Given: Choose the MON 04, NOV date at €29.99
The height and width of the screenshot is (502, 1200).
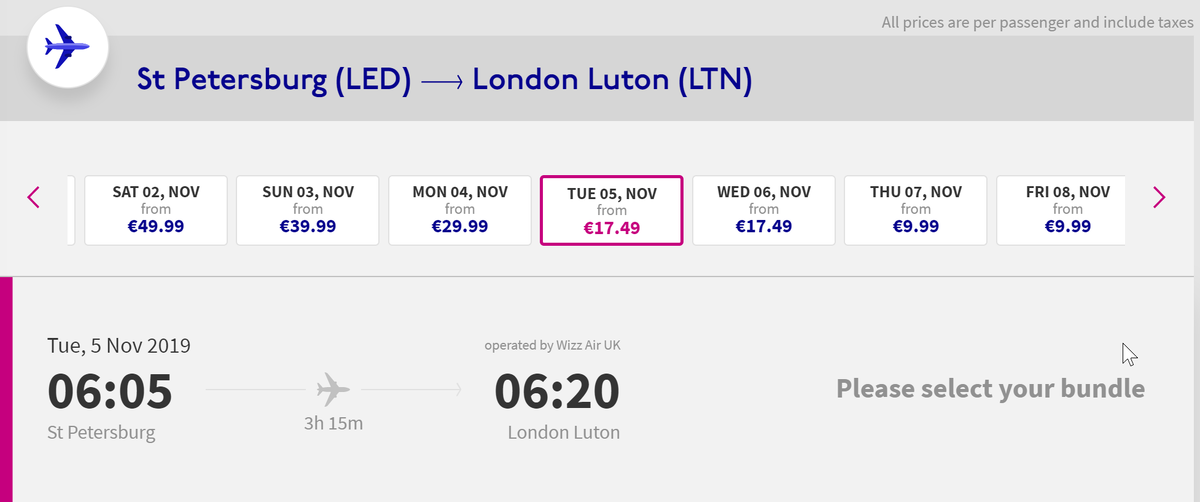Looking at the screenshot, I should click(x=460, y=210).
